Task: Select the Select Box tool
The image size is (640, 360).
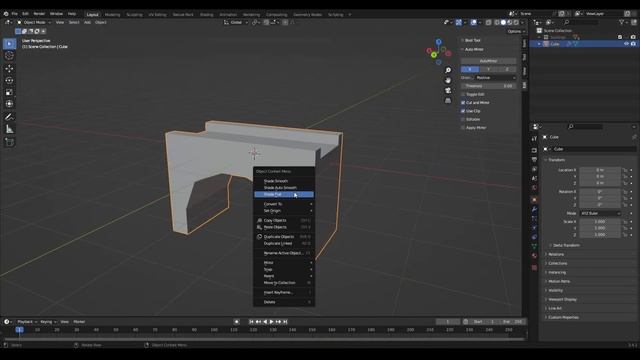Action: 9,44
